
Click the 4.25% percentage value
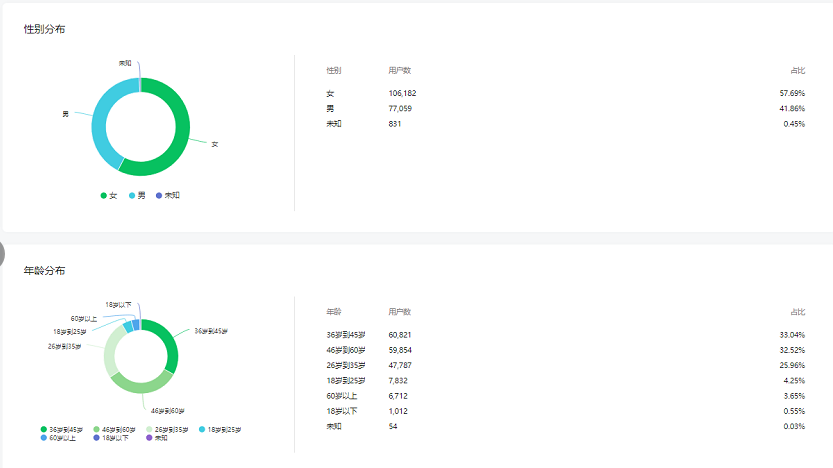point(794,381)
